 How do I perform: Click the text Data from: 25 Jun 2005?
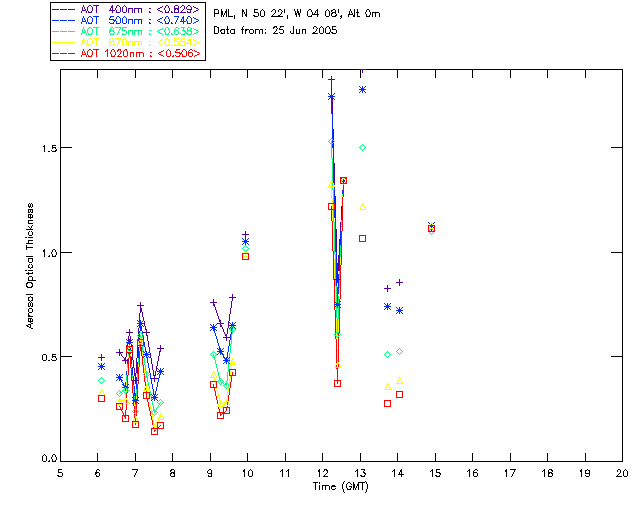coord(276,31)
